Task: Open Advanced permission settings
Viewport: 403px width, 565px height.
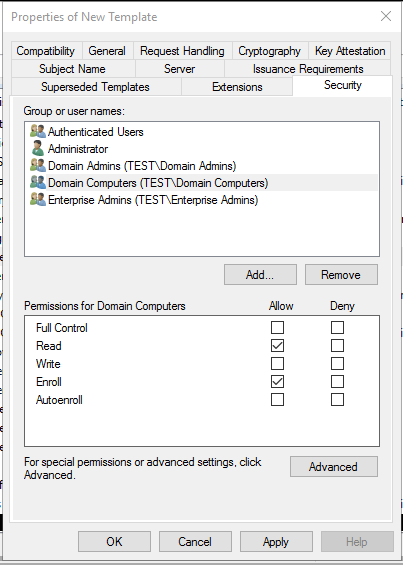Action: [x=334, y=467]
